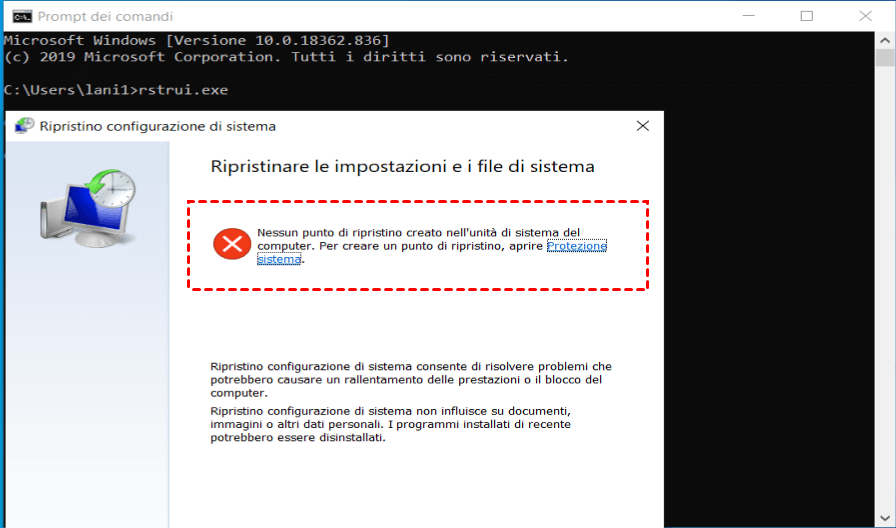Click the paragraph mentioning 'non influisce su documenti'
896x528 pixels.
[391, 424]
